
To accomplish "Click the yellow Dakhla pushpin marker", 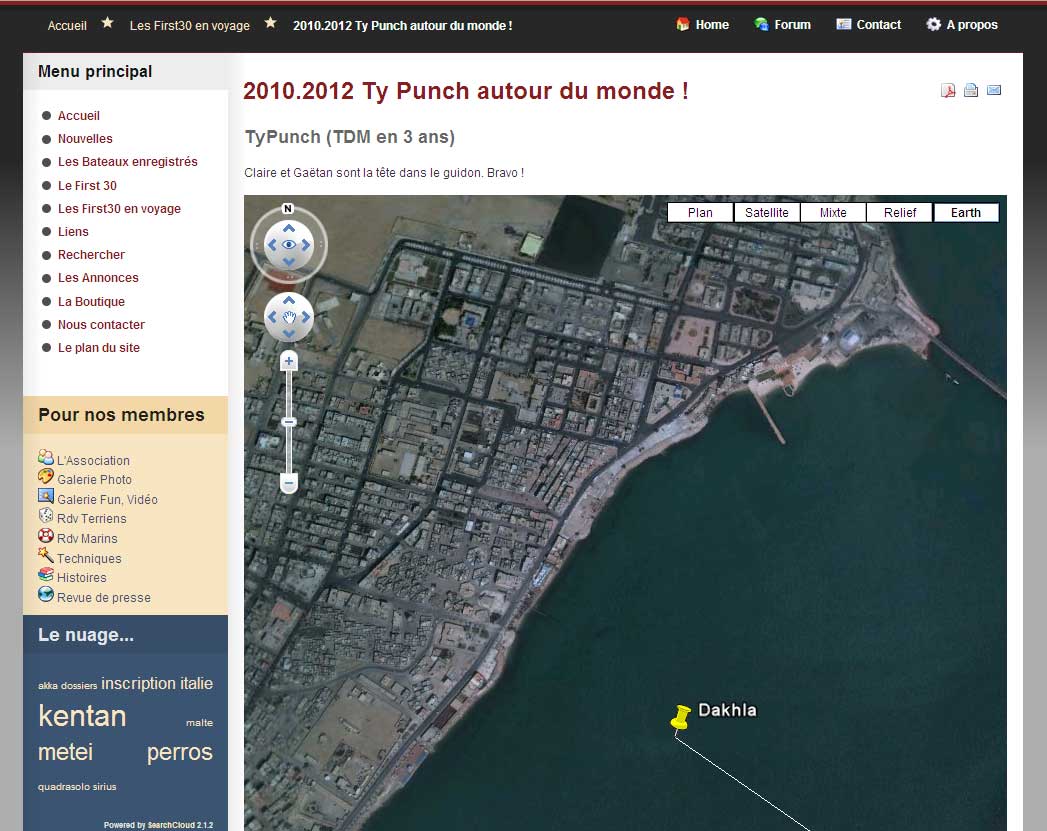I will [681, 717].
